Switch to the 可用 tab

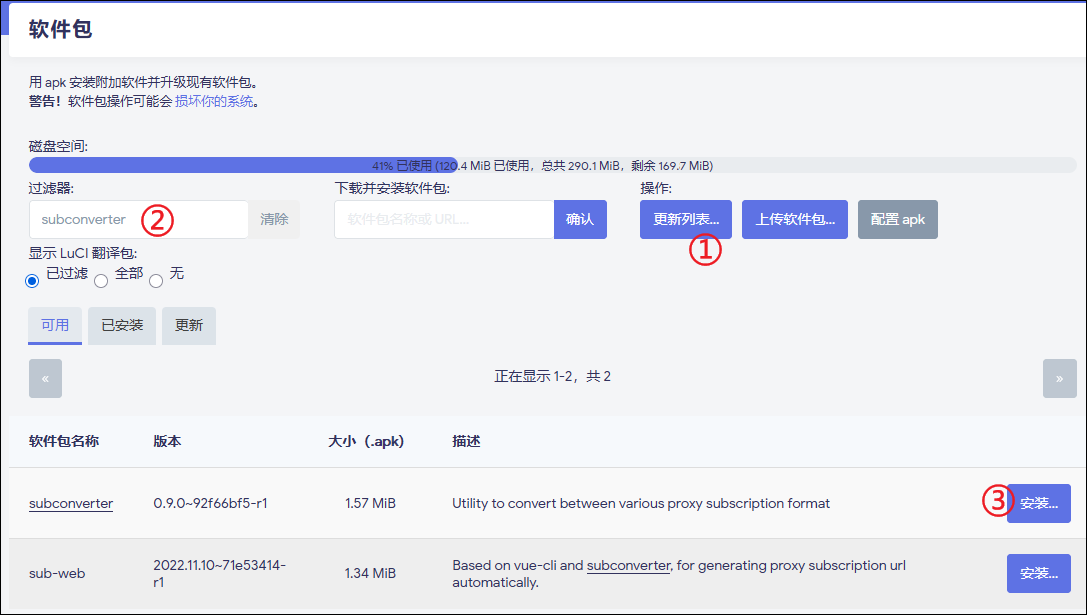click(x=55, y=325)
